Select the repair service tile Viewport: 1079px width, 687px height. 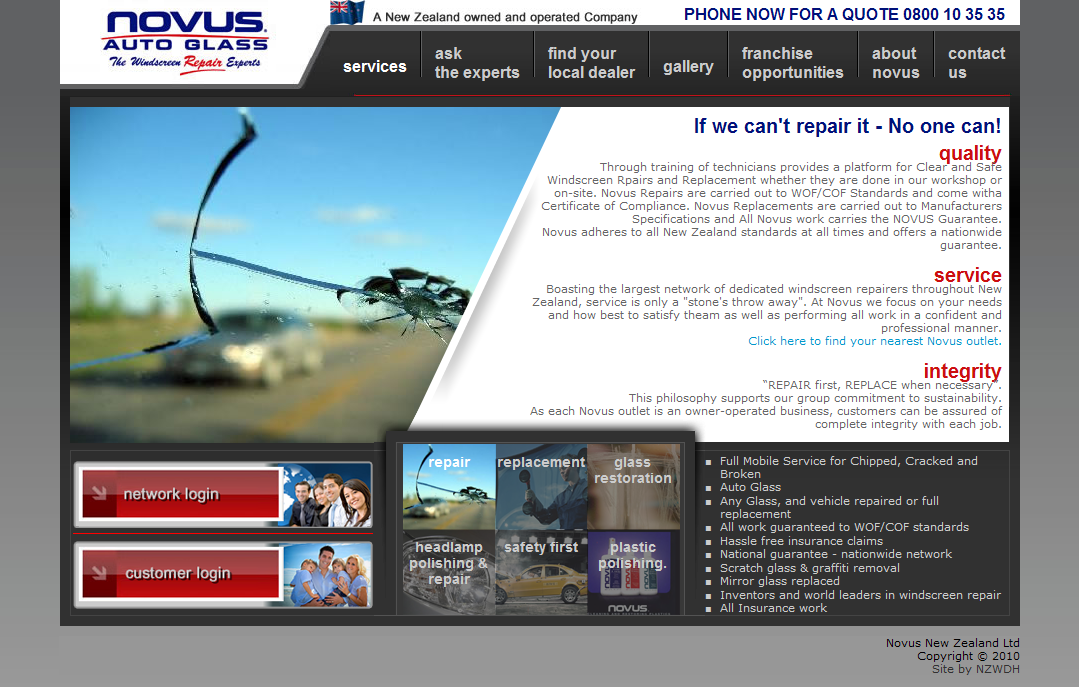click(449, 486)
